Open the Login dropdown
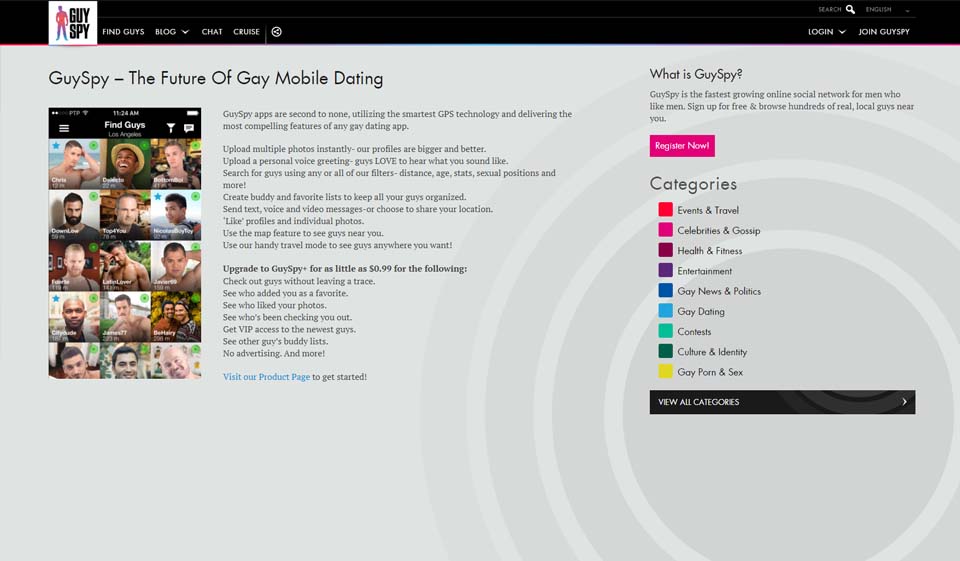 [x=826, y=32]
